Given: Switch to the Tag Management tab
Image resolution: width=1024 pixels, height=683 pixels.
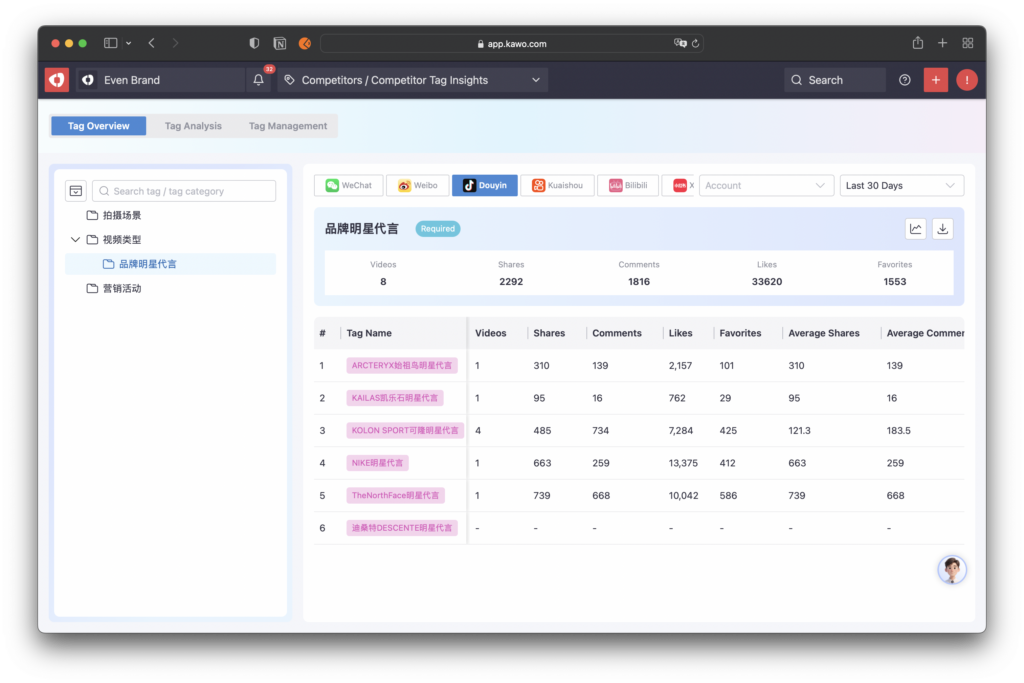Looking at the screenshot, I should coord(288,126).
